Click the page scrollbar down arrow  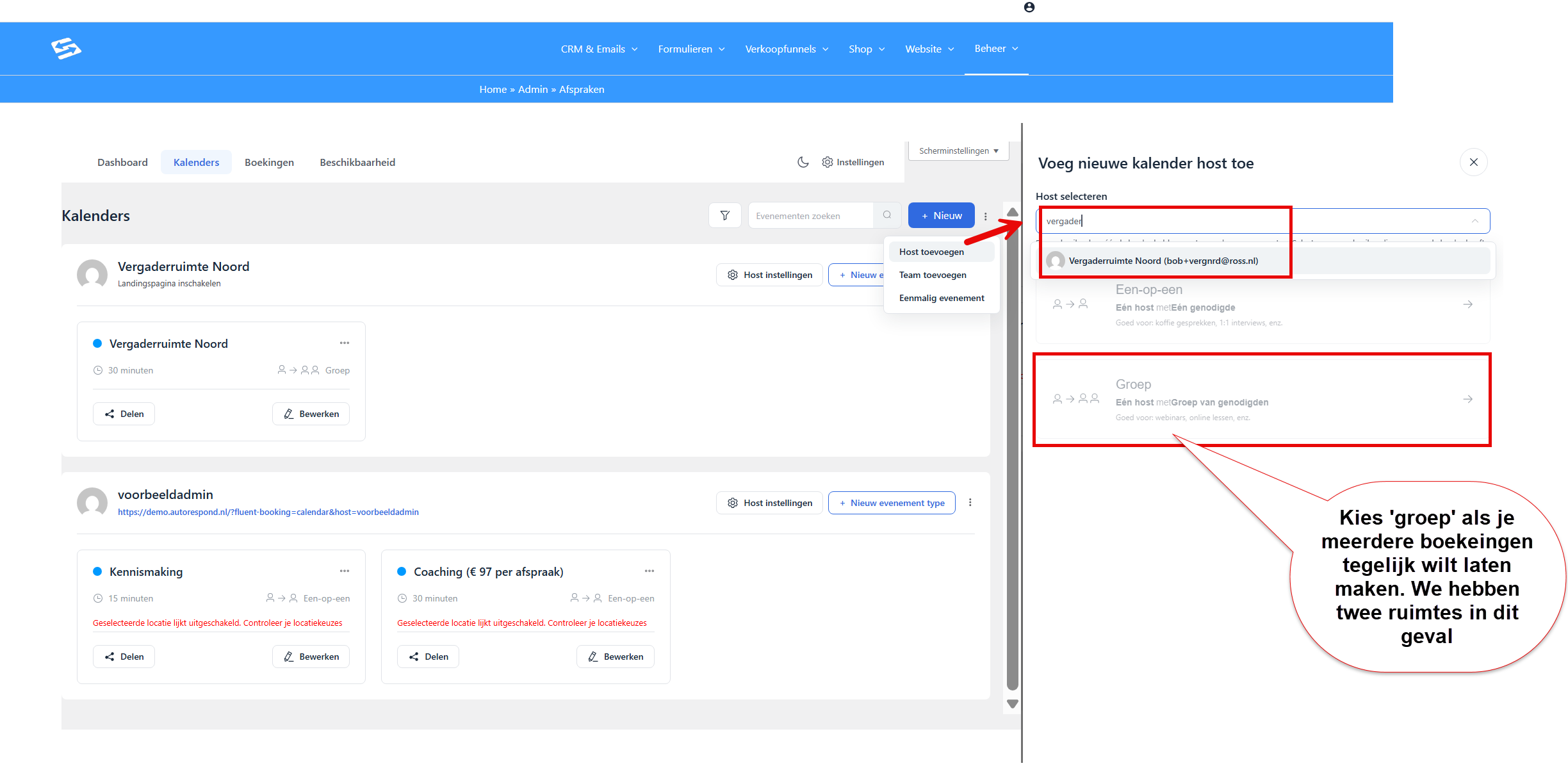1013,703
